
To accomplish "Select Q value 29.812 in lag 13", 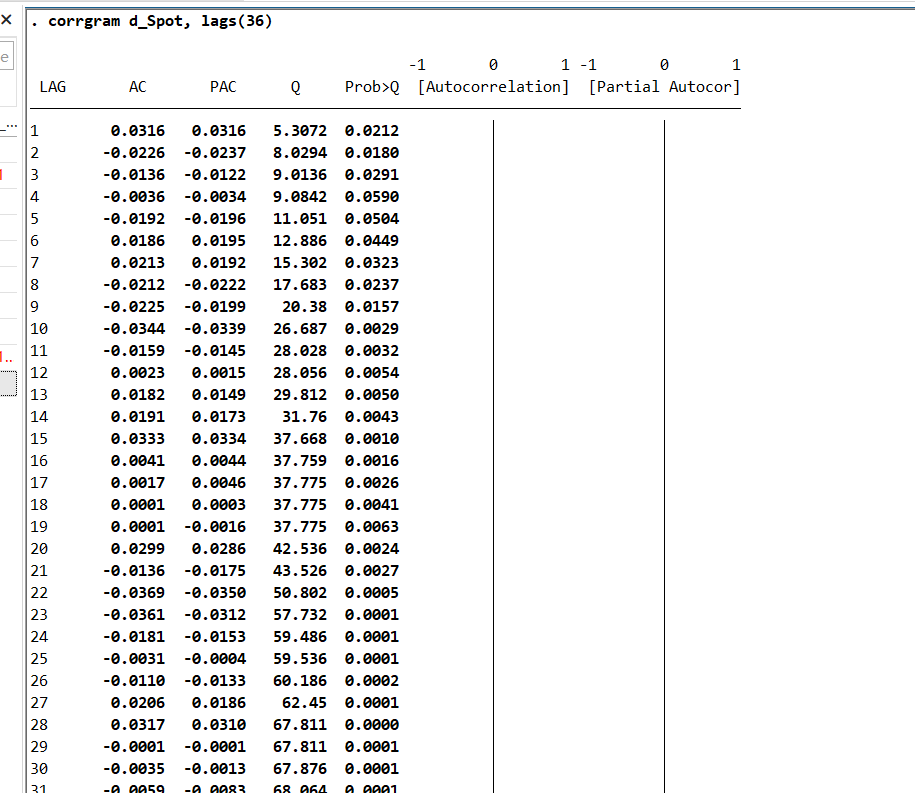I will click(300, 395).
